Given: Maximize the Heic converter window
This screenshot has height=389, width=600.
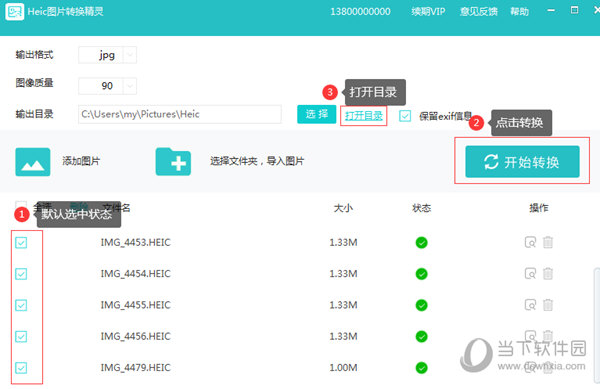Looking at the screenshot, I should tap(574, 10).
